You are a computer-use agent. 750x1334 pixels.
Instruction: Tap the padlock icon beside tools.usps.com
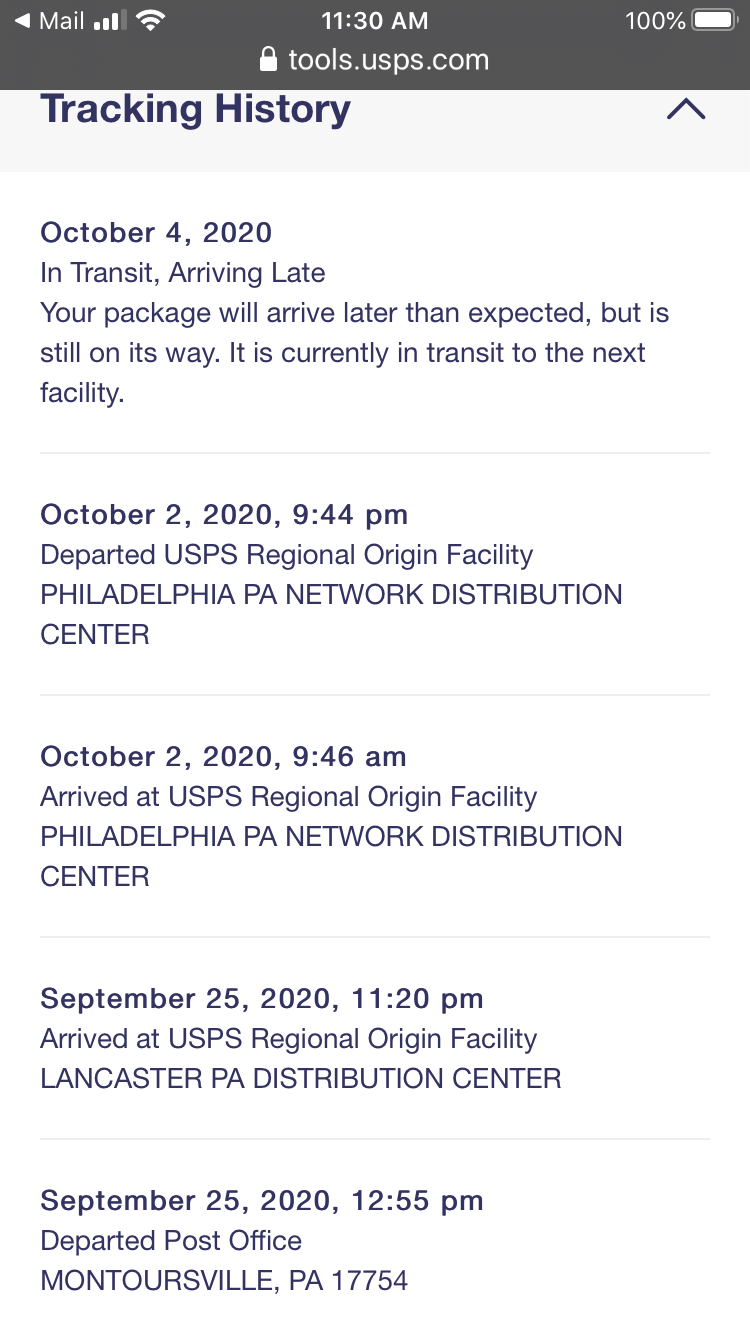click(x=268, y=59)
